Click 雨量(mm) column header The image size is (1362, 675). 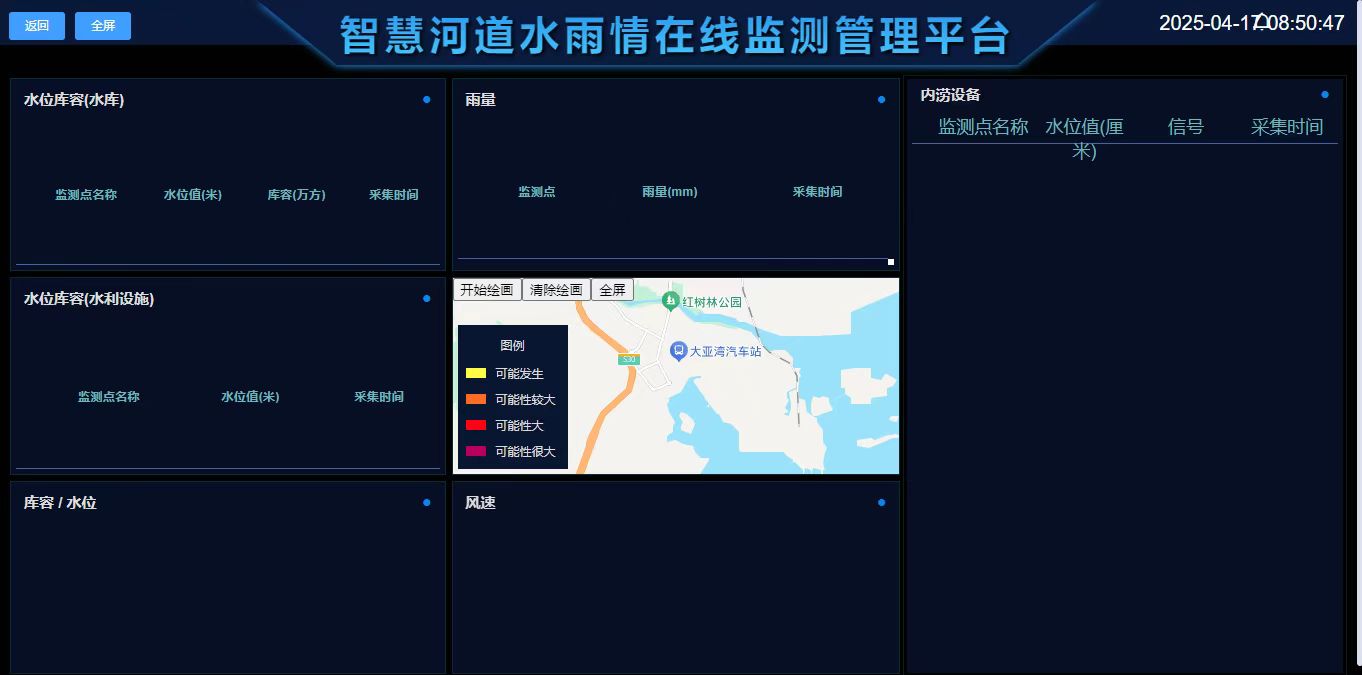(670, 192)
